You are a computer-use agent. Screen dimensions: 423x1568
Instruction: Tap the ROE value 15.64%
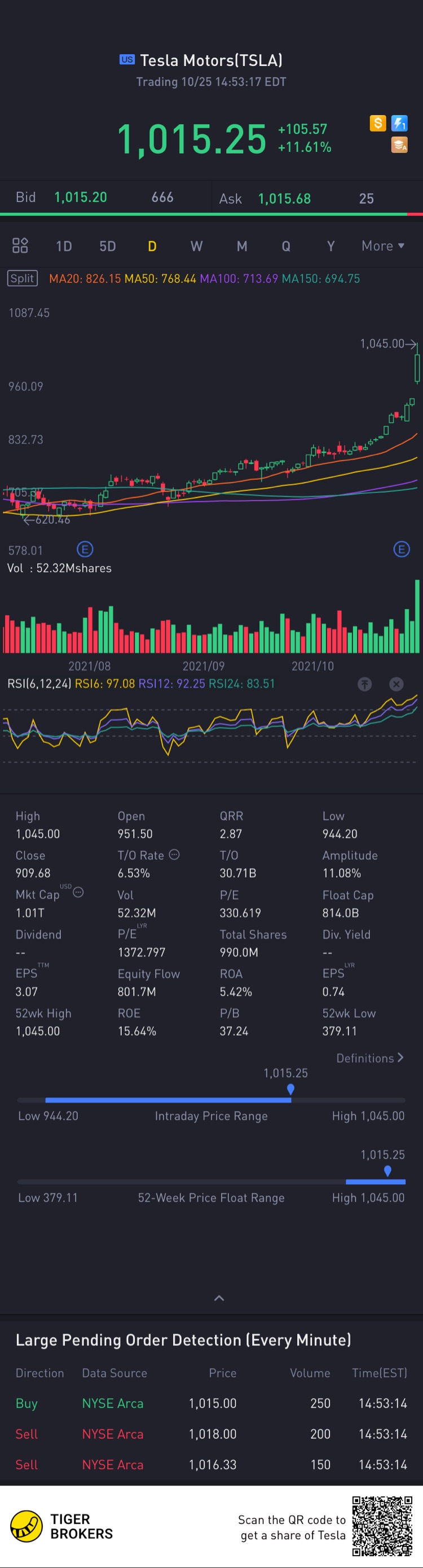click(x=136, y=1031)
